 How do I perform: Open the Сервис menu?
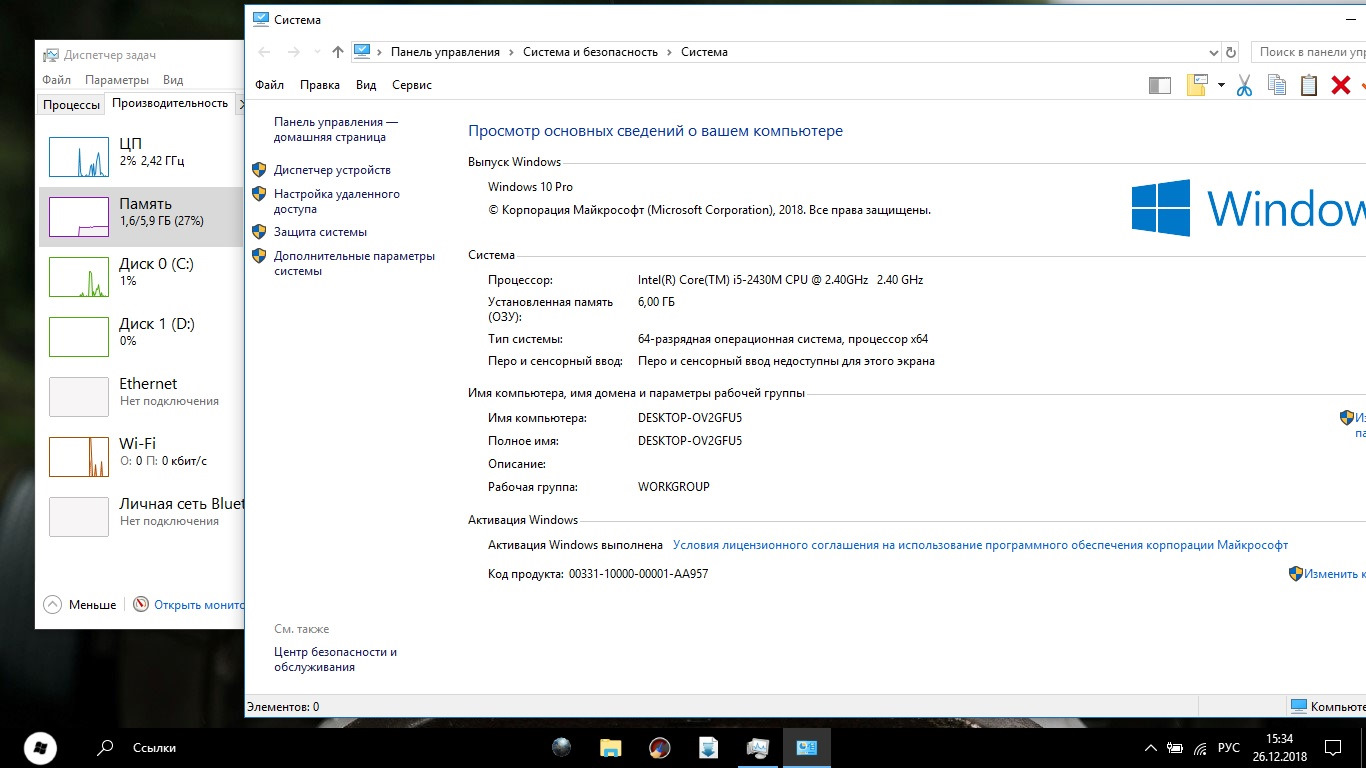coord(412,85)
